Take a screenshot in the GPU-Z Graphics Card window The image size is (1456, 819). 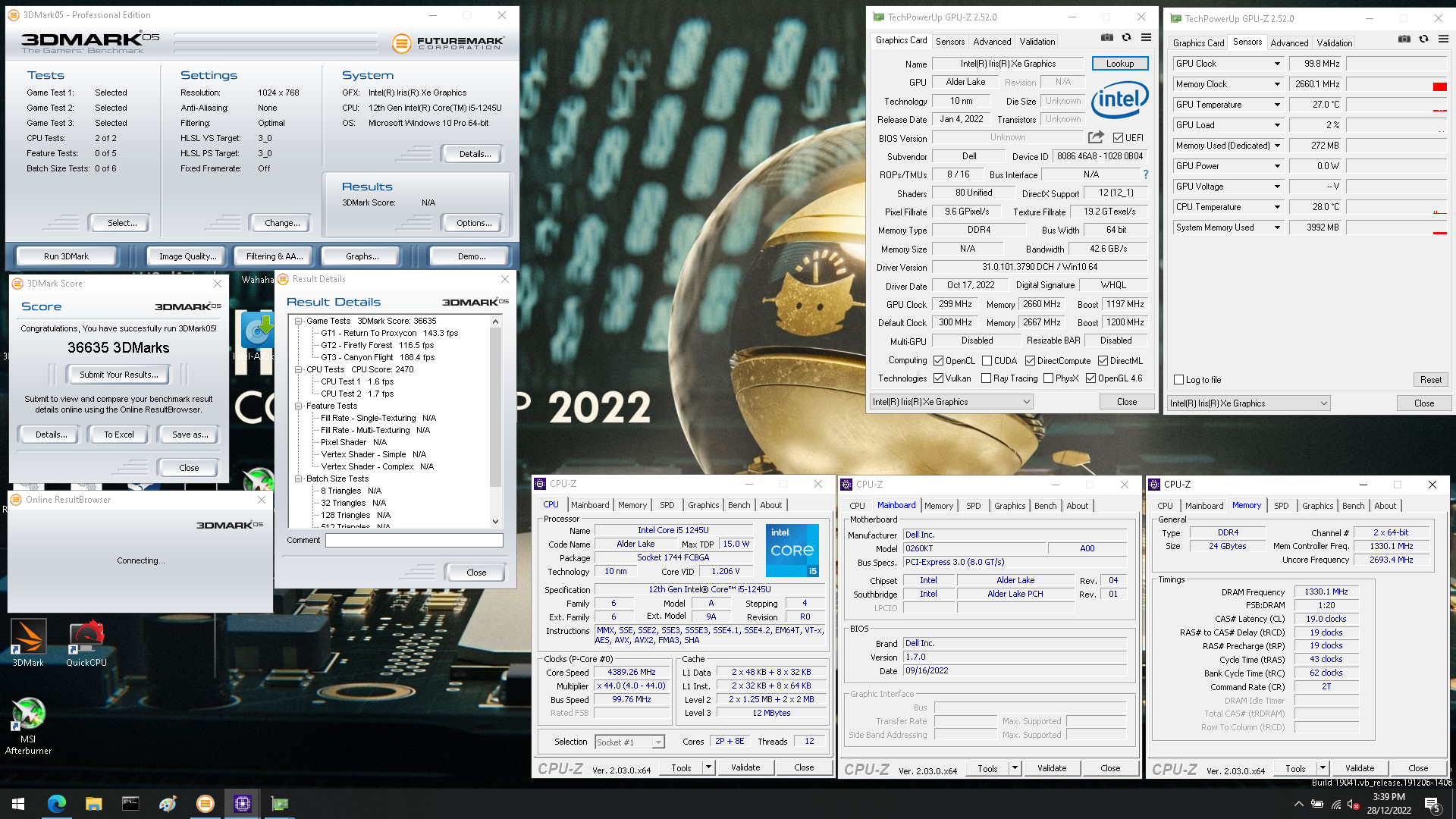click(1107, 37)
